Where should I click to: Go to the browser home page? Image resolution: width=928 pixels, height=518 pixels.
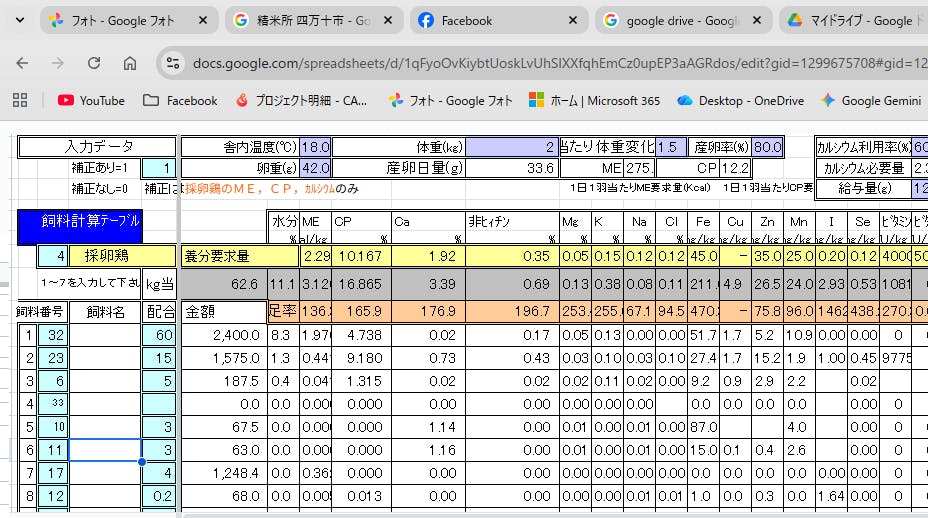tap(130, 63)
